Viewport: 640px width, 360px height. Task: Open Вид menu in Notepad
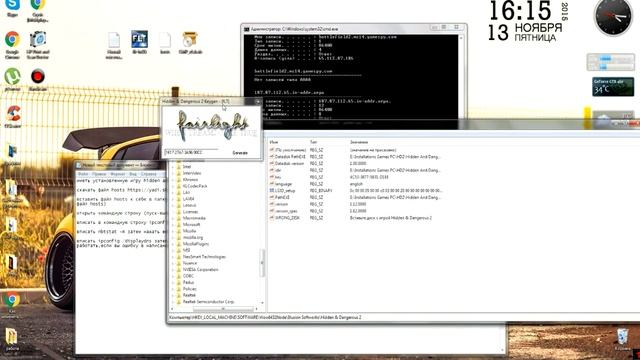(x=133, y=174)
